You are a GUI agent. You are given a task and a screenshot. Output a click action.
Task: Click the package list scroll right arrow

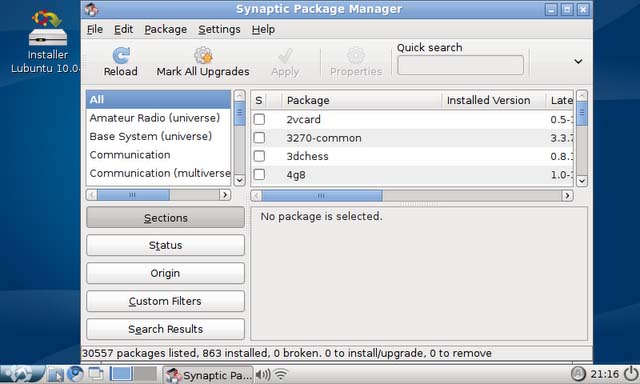567,196
